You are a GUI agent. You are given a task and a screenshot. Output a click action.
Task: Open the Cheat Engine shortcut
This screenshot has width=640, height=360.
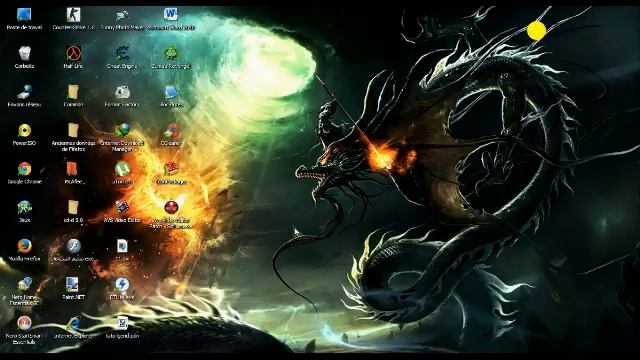tap(122, 53)
